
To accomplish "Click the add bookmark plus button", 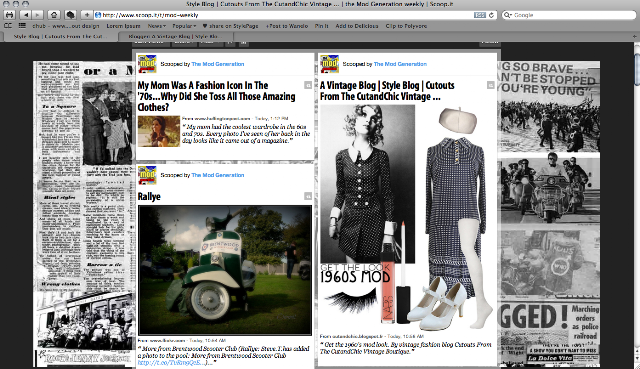I will [87, 15].
